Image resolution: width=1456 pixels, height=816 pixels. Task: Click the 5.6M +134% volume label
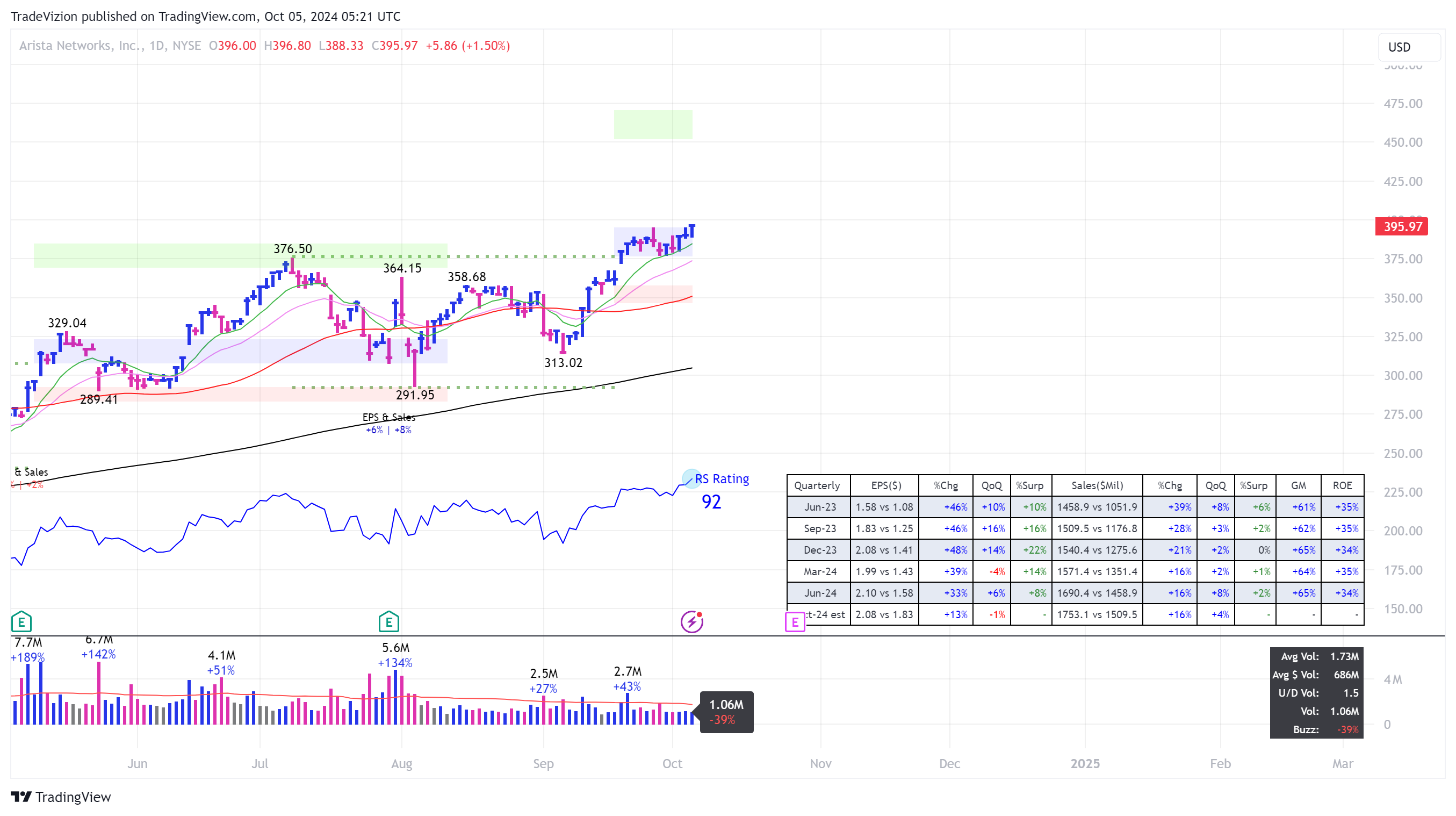(395, 655)
